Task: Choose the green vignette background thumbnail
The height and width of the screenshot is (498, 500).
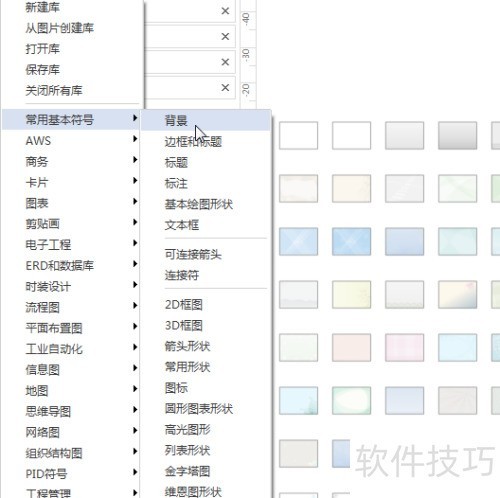Action: [351, 400]
